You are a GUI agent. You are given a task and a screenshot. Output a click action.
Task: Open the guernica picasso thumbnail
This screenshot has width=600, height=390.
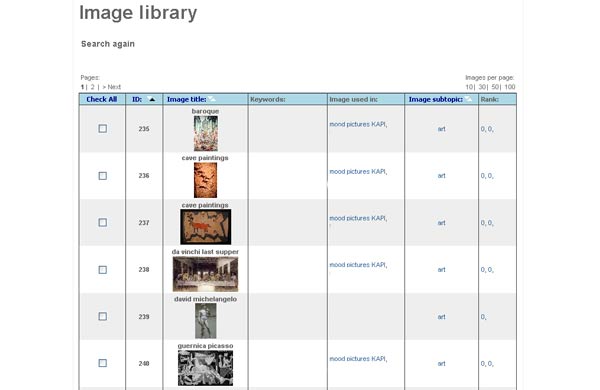[205, 368]
